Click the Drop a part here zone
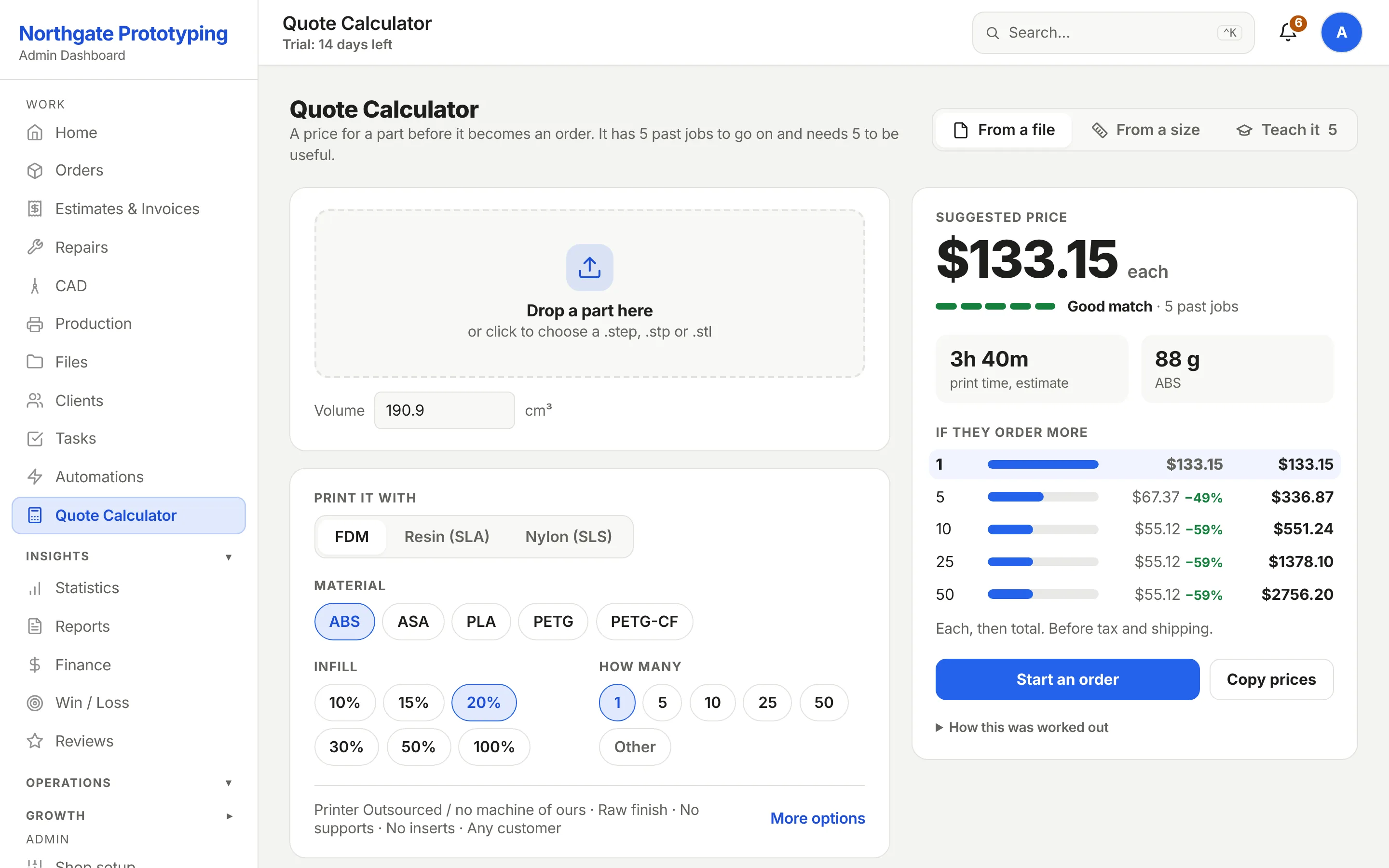 click(589, 294)
